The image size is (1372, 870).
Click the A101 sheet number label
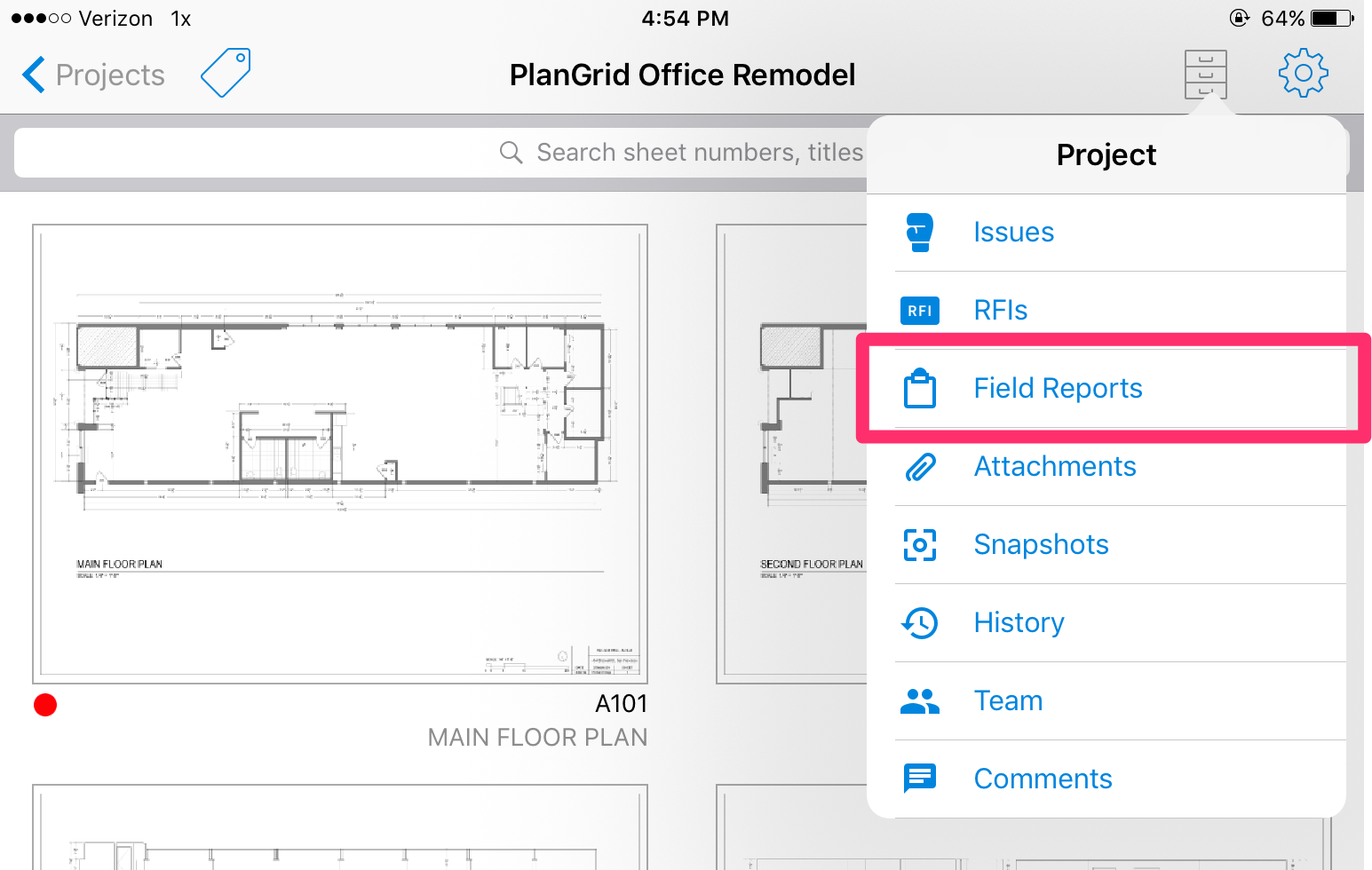tap(621, 704)
